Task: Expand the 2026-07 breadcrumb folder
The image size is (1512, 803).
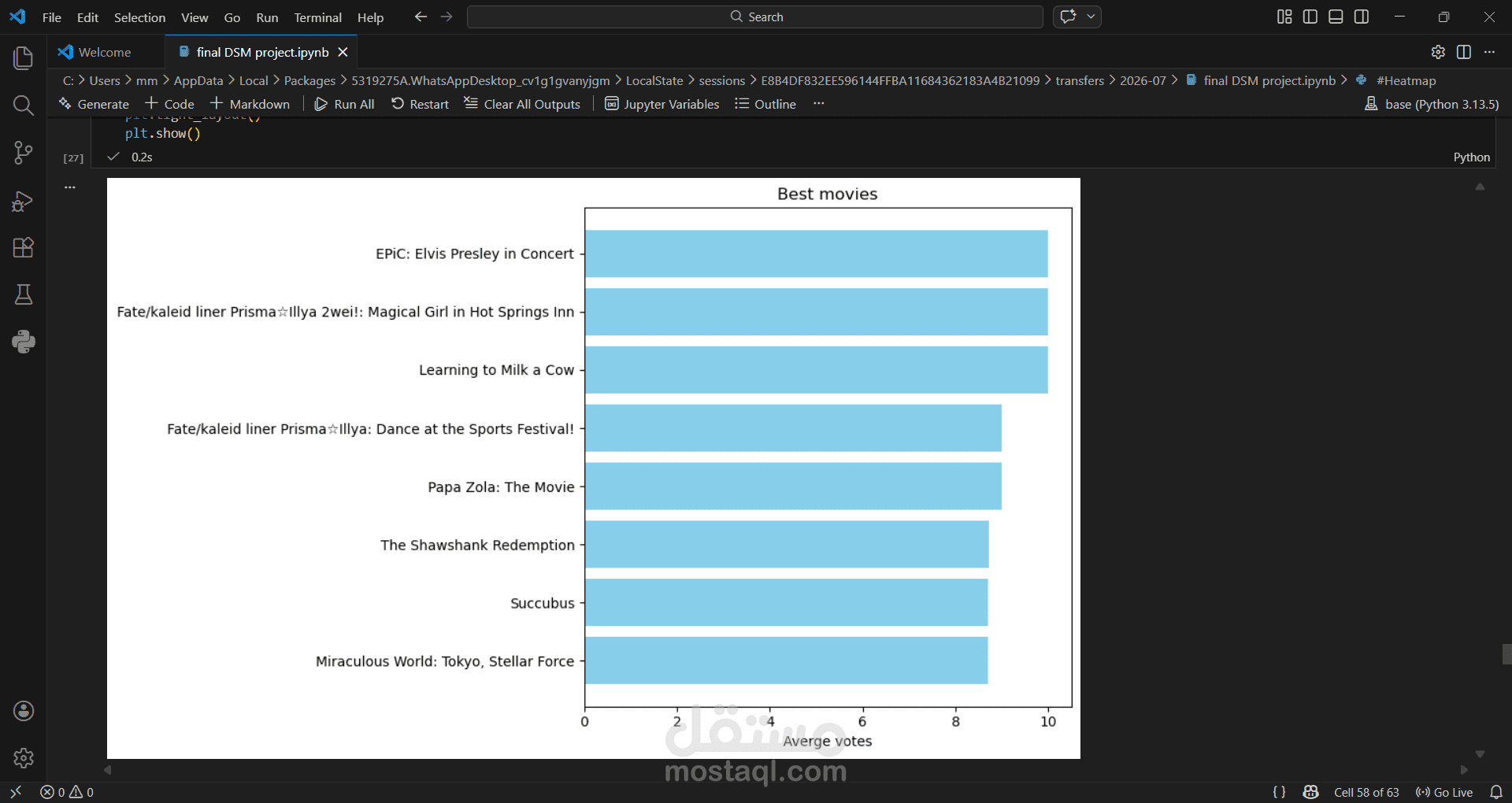Action: click(1143, 80)
